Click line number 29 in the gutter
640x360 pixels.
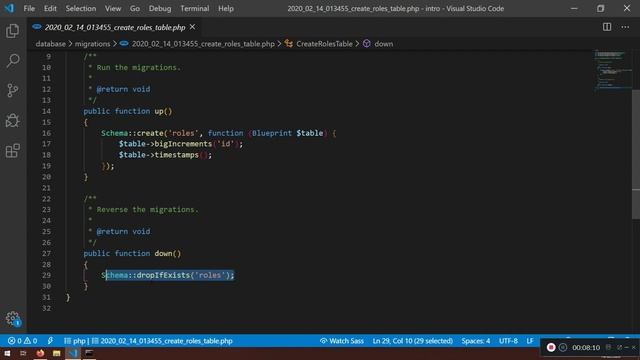(46, 275)
